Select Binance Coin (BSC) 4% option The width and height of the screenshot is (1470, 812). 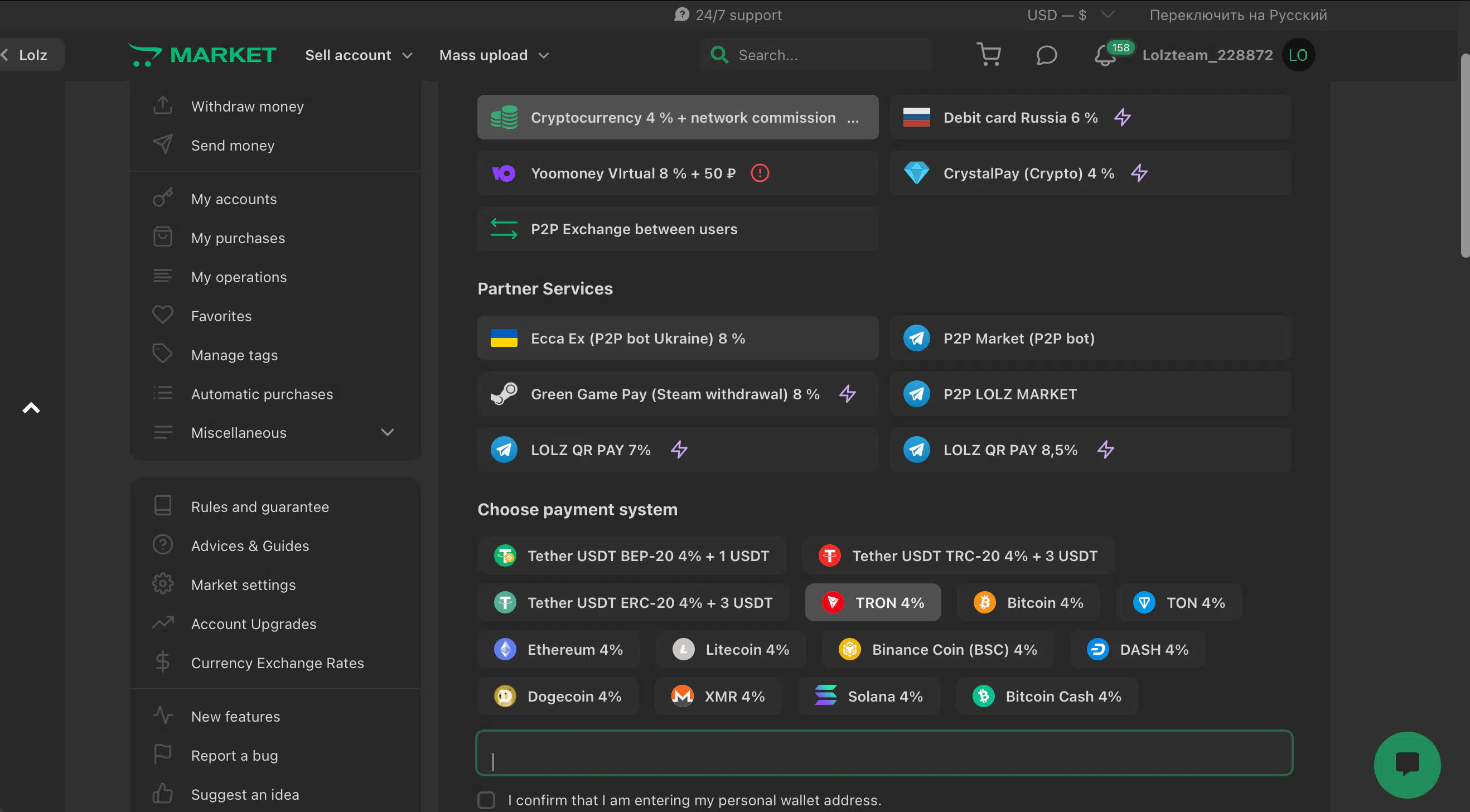click(x=937, y=649)
